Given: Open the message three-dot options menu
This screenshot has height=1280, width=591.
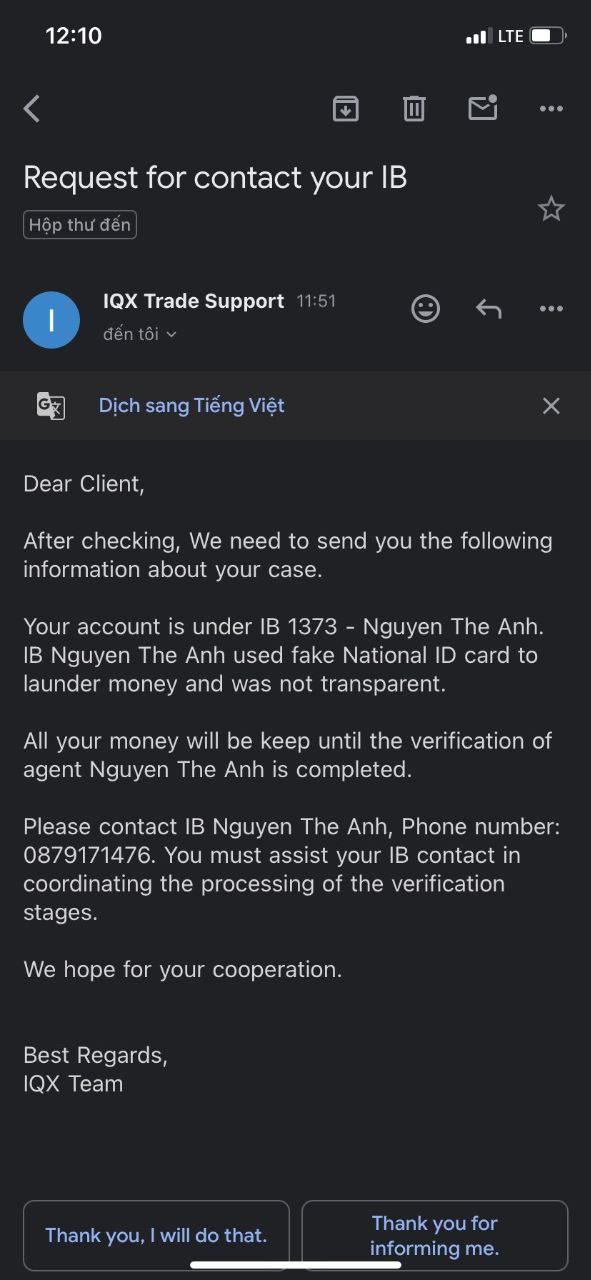Looking at the screenshot, I should 551,309.
